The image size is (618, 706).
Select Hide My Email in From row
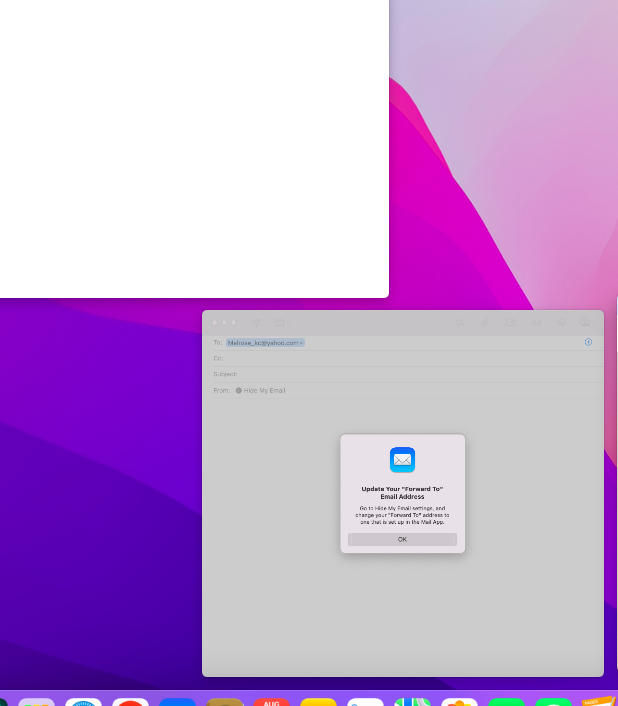[261, 390]
